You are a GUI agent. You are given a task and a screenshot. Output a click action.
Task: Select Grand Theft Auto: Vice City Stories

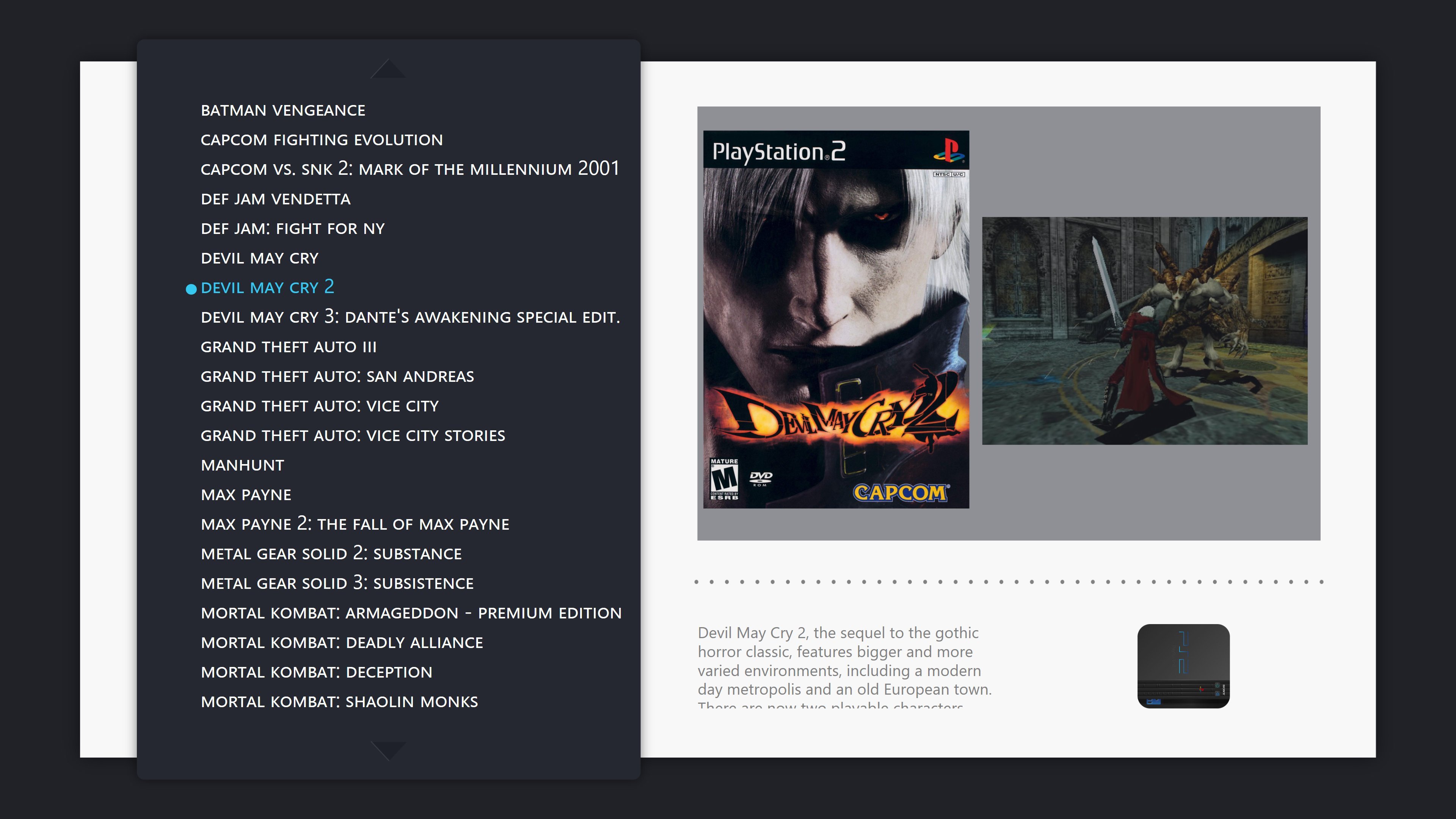353,435
